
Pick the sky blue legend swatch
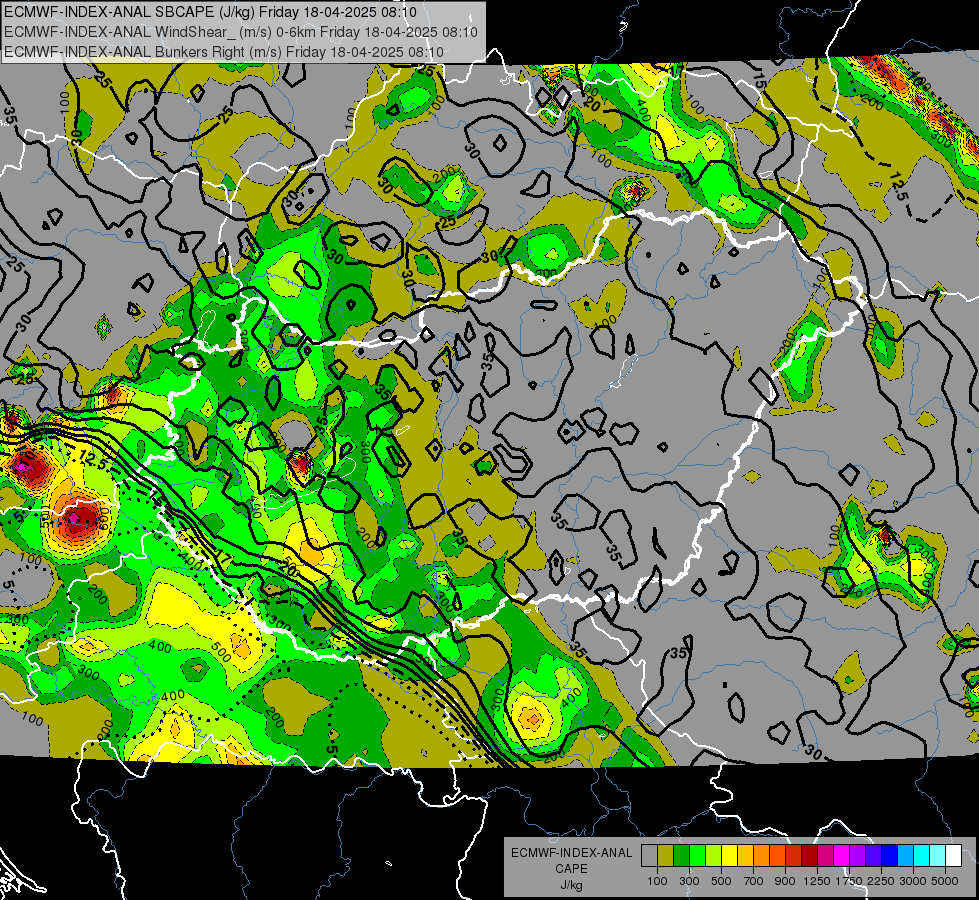[x=905, y=855]
